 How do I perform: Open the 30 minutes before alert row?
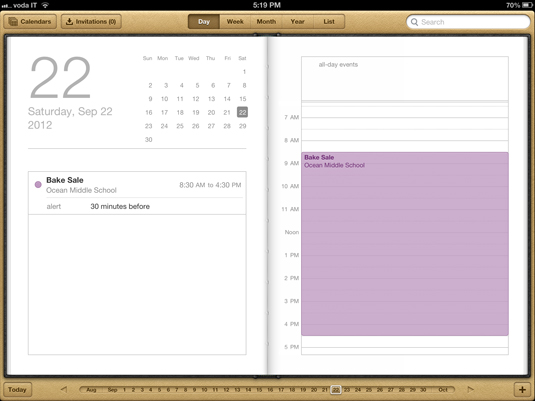tap(137, 206)
